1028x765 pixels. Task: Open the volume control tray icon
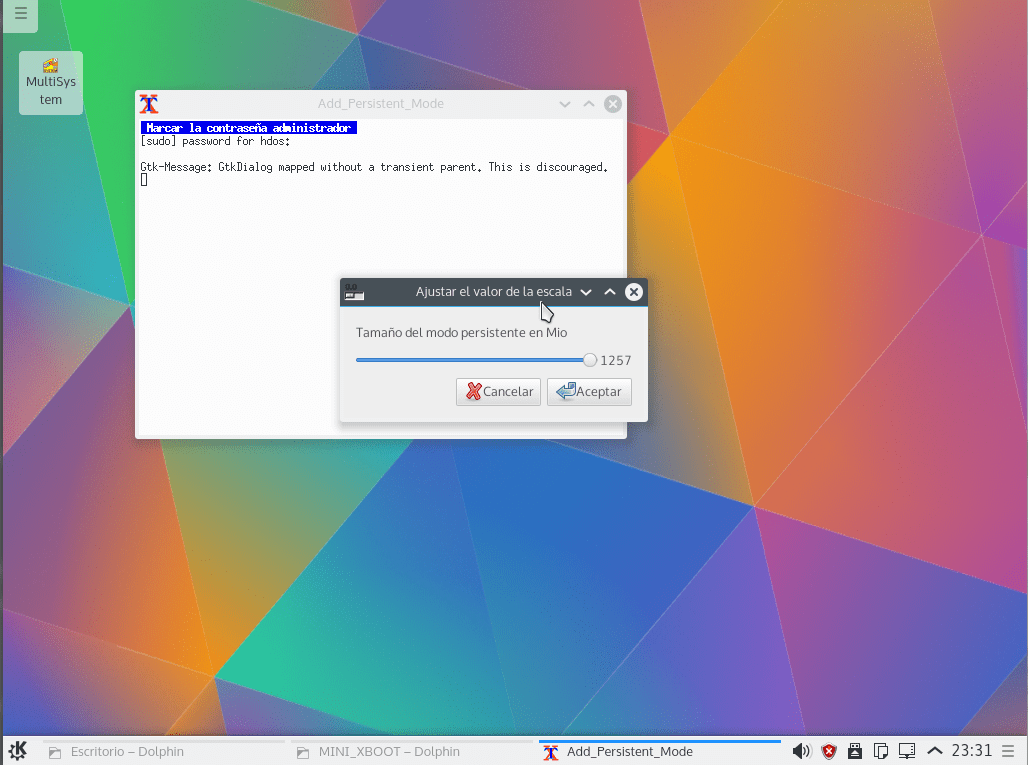click(801, 751)
